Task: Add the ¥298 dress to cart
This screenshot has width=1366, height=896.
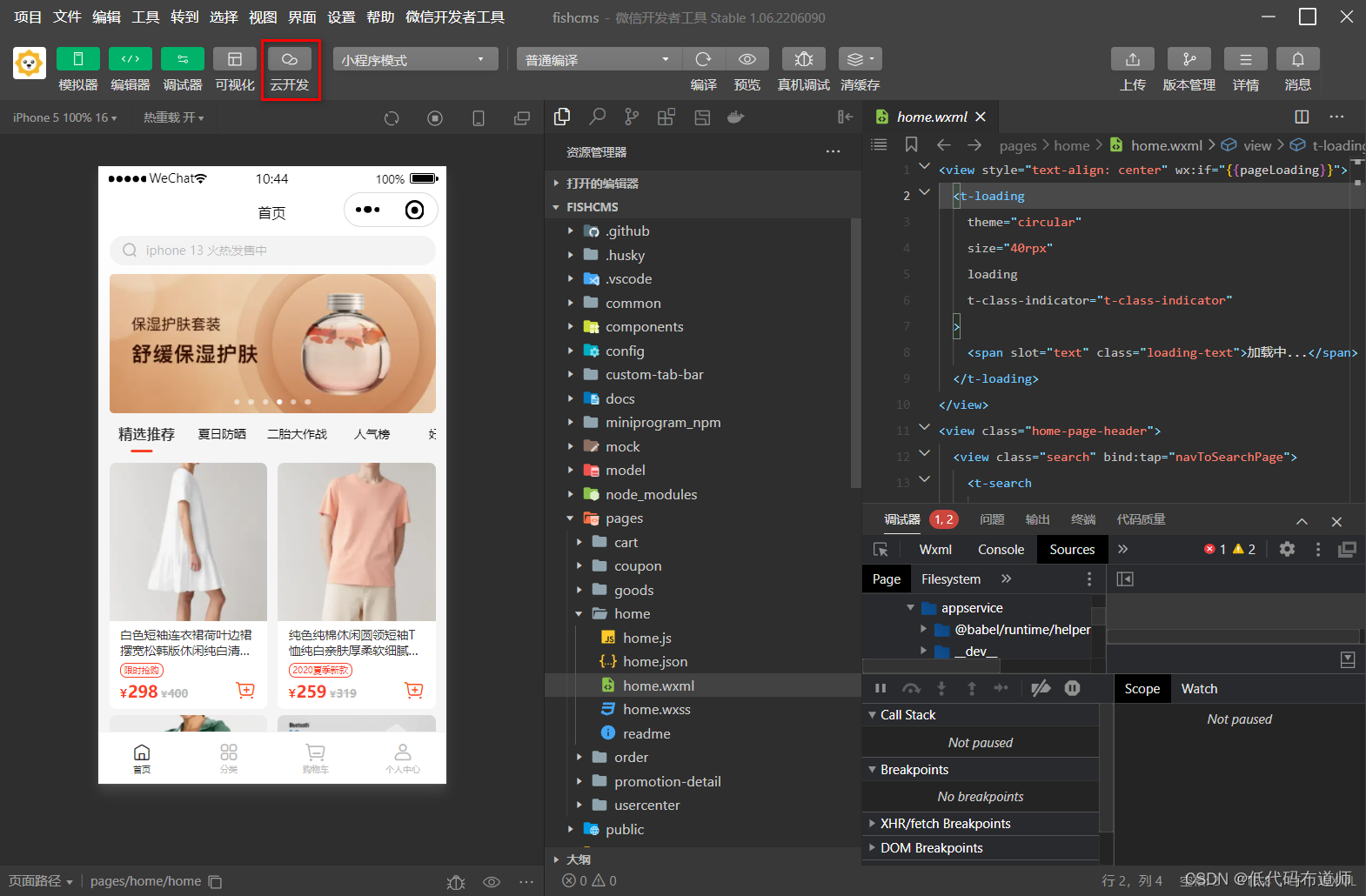Action: tap(246, 691)
